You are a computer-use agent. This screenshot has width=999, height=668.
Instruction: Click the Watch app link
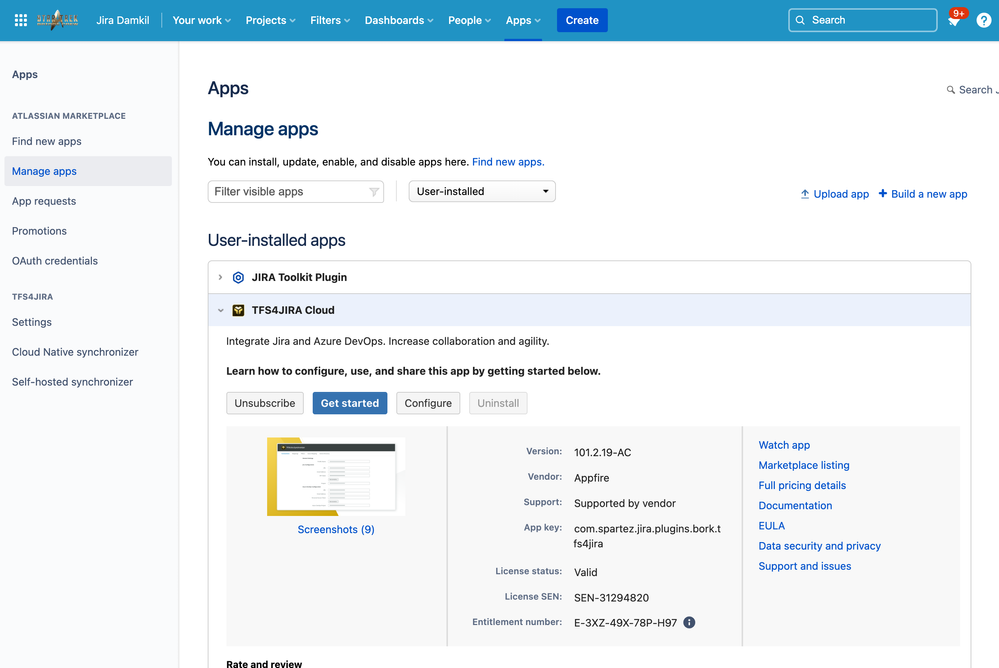(x=784, y=445)
